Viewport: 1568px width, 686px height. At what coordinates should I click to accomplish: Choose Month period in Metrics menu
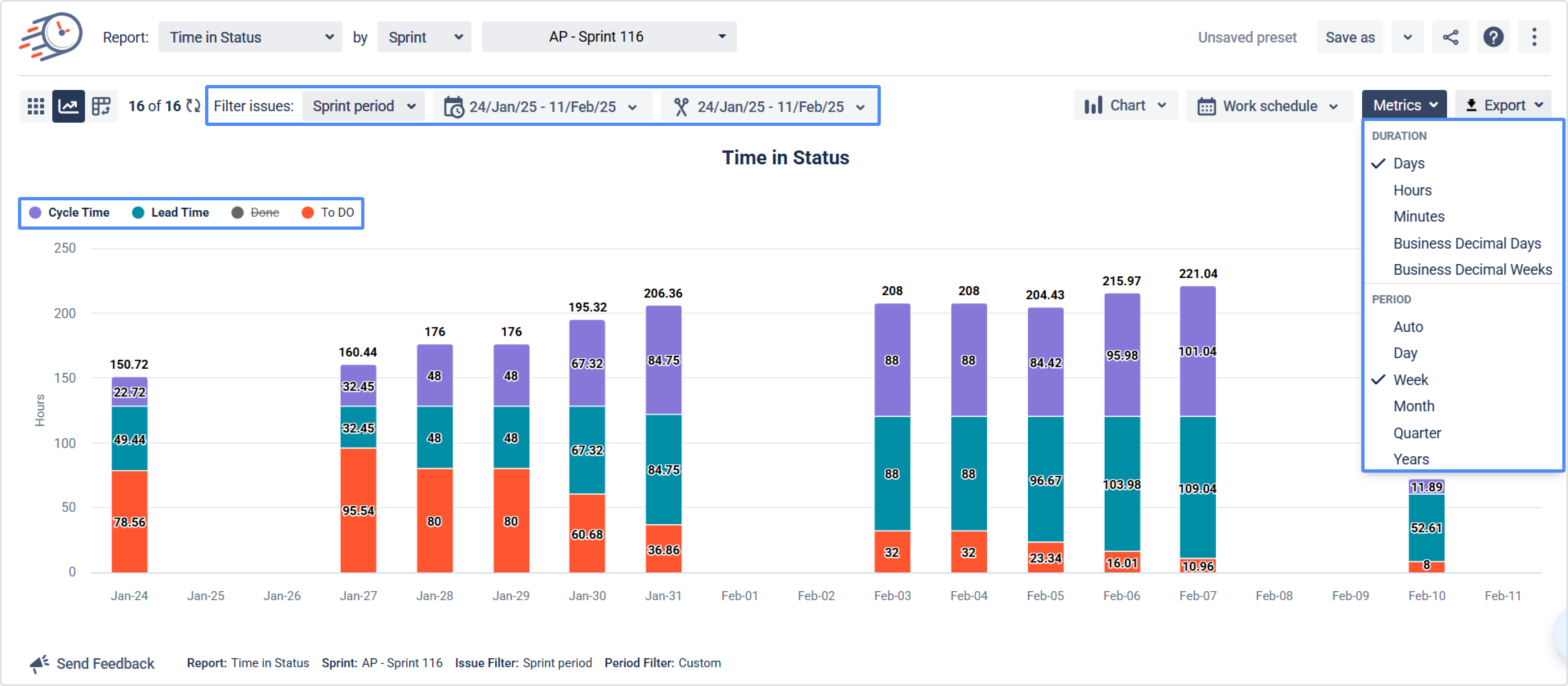pyautogui.click(x=1414, y=406)
